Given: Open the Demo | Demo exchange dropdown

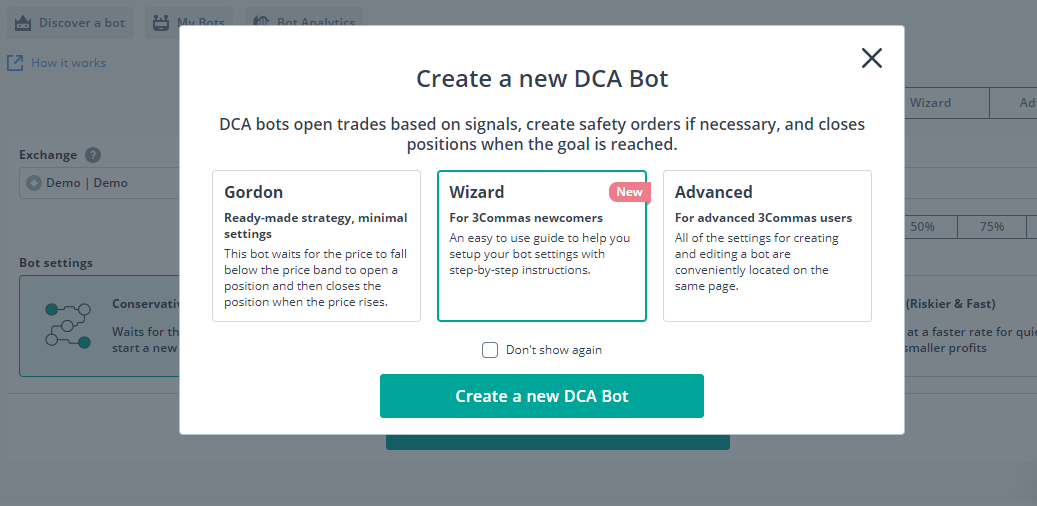Looking at the screenshot, I should tap(99, 183).
